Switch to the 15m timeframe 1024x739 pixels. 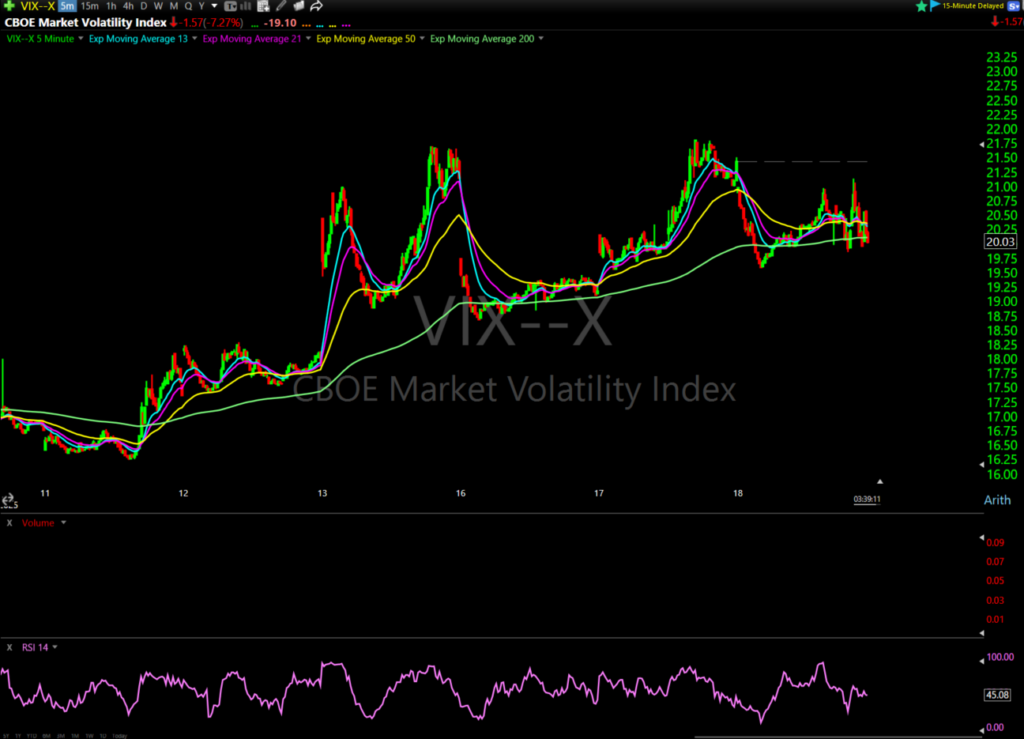[89, 6]
